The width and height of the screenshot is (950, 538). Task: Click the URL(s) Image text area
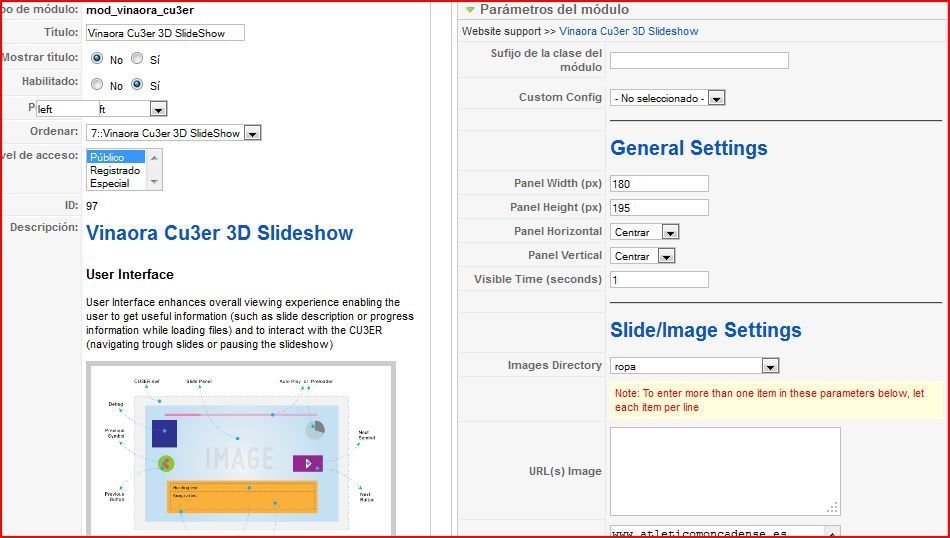pos(725,471)
